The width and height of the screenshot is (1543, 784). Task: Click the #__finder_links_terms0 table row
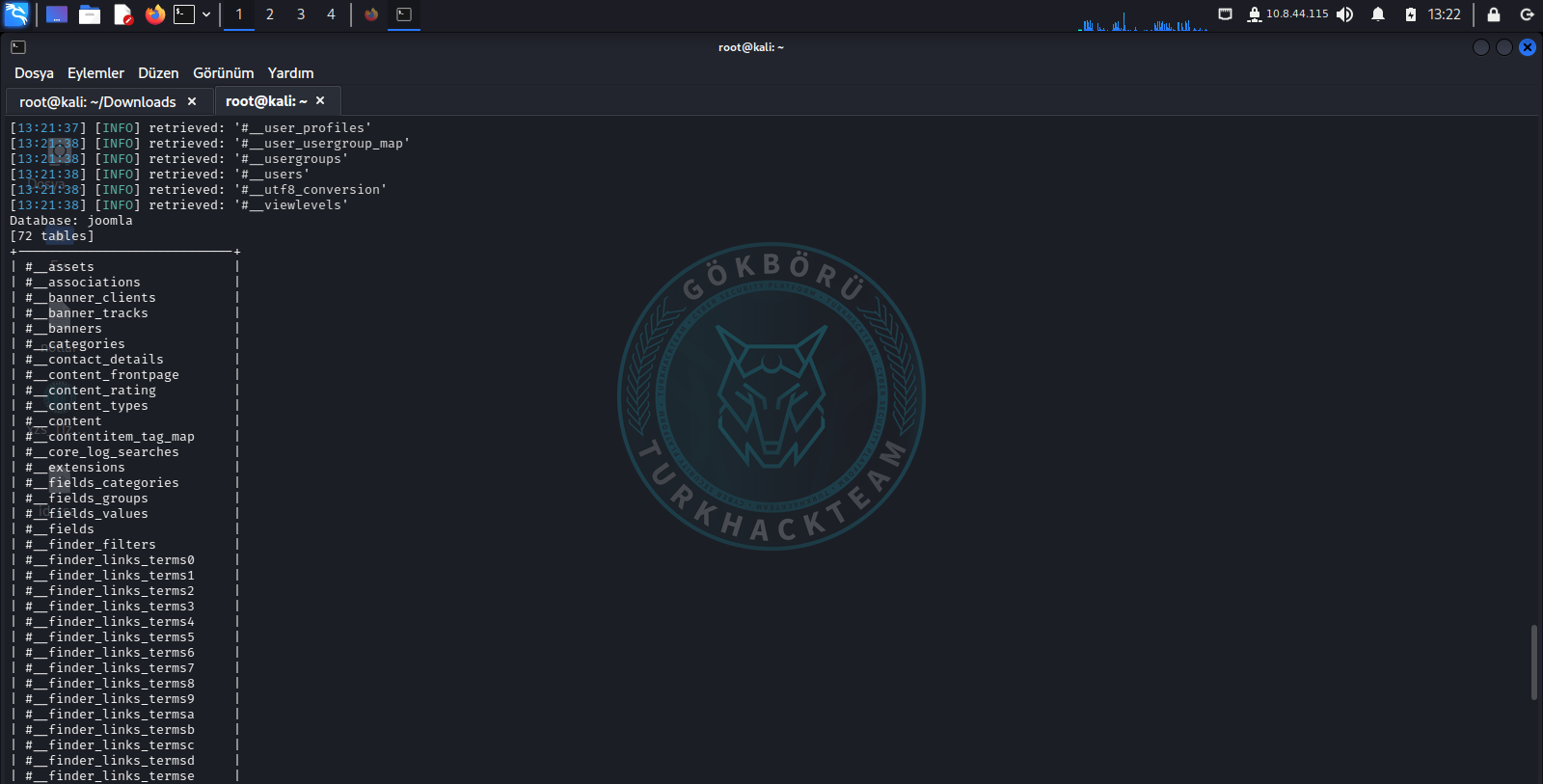[x=124, y=560]
